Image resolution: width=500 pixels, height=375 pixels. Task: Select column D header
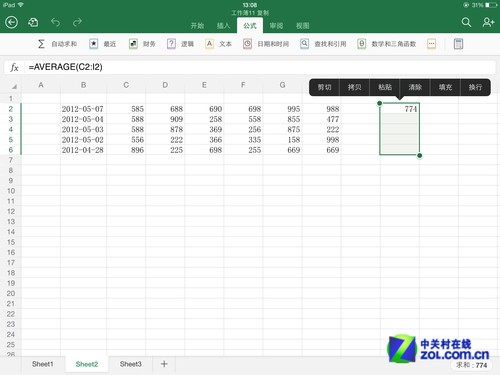165,85
